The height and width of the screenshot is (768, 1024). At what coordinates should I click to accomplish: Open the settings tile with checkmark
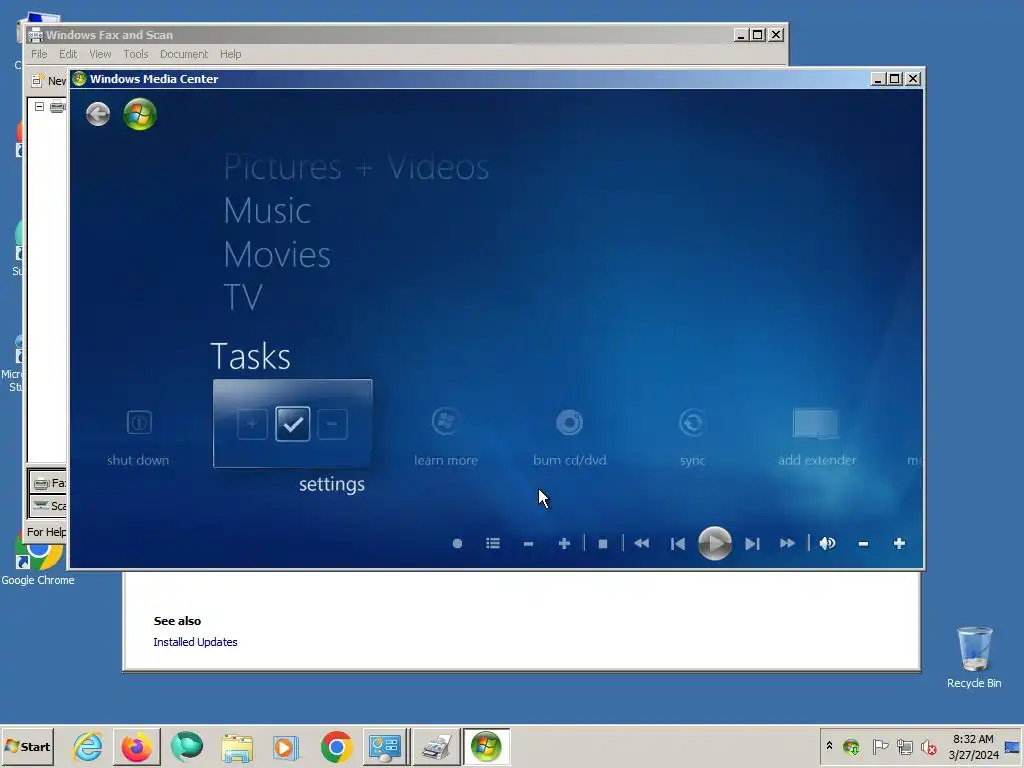click(x=293, y=423)
